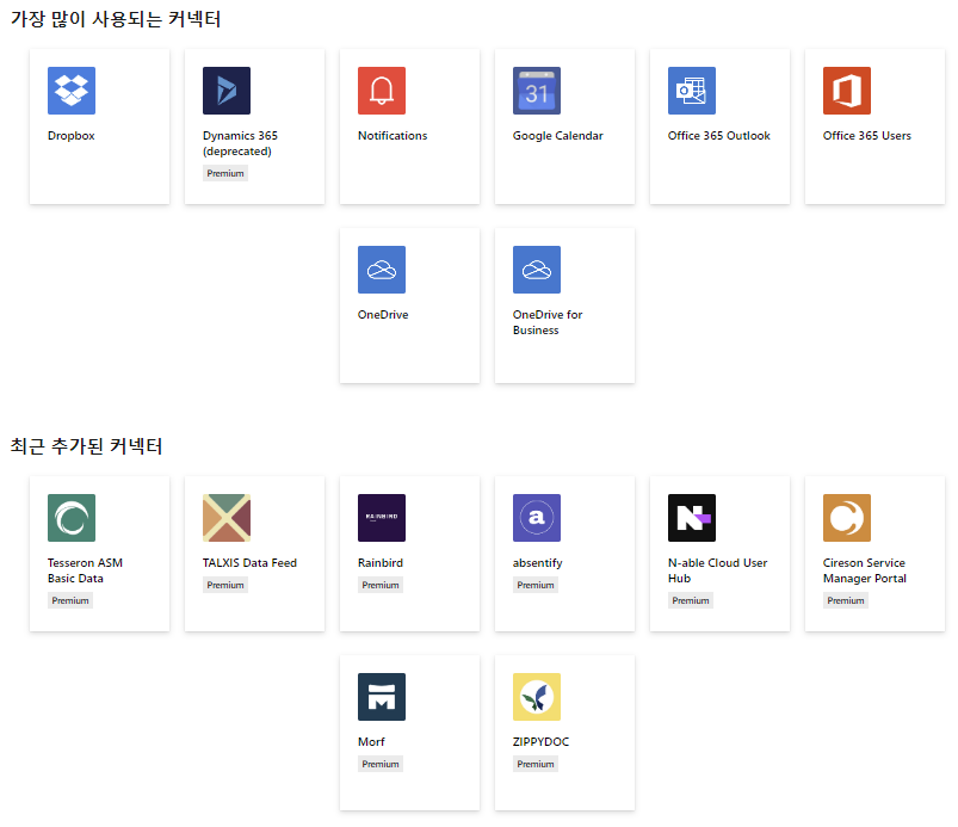Click the "Google Calendar" connector name
The height and width of the screenshot is (827, 958).
pyautogui.click(x=558, y=136)
